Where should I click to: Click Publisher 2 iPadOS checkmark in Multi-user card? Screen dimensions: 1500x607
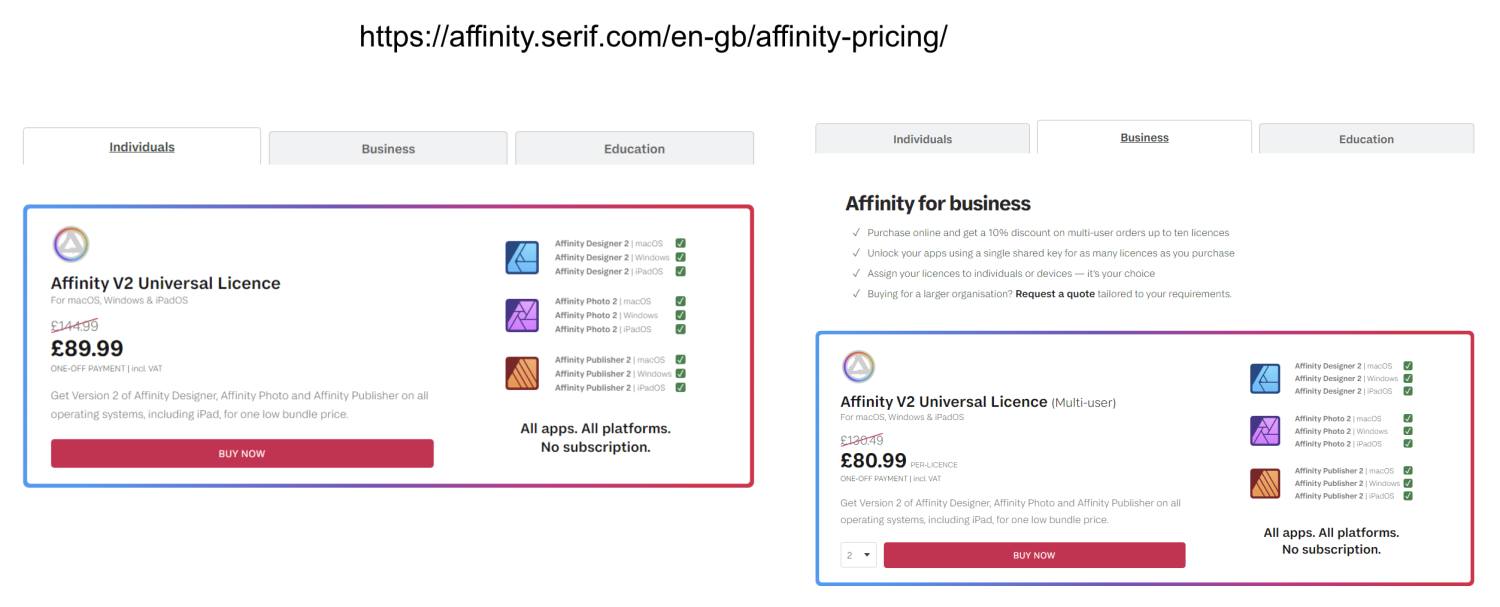[x=1408, y=496]
